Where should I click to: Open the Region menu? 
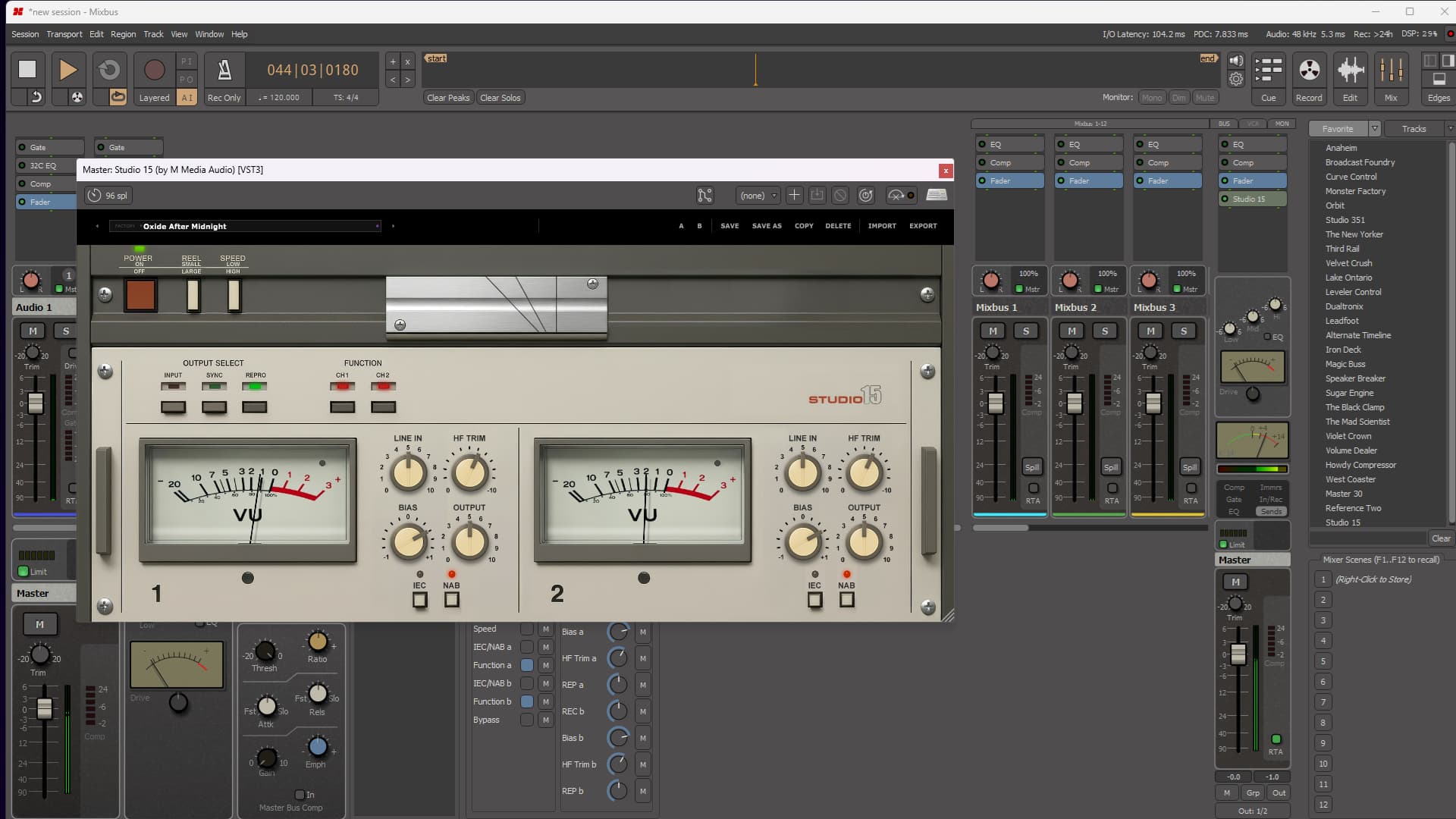(x=123, y=34)
